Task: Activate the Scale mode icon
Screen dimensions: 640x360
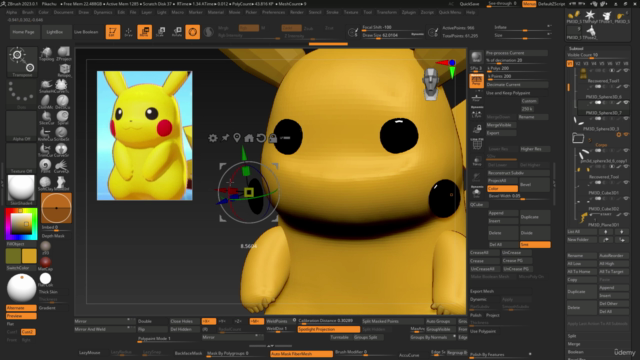Action: [x=160, y=32]
